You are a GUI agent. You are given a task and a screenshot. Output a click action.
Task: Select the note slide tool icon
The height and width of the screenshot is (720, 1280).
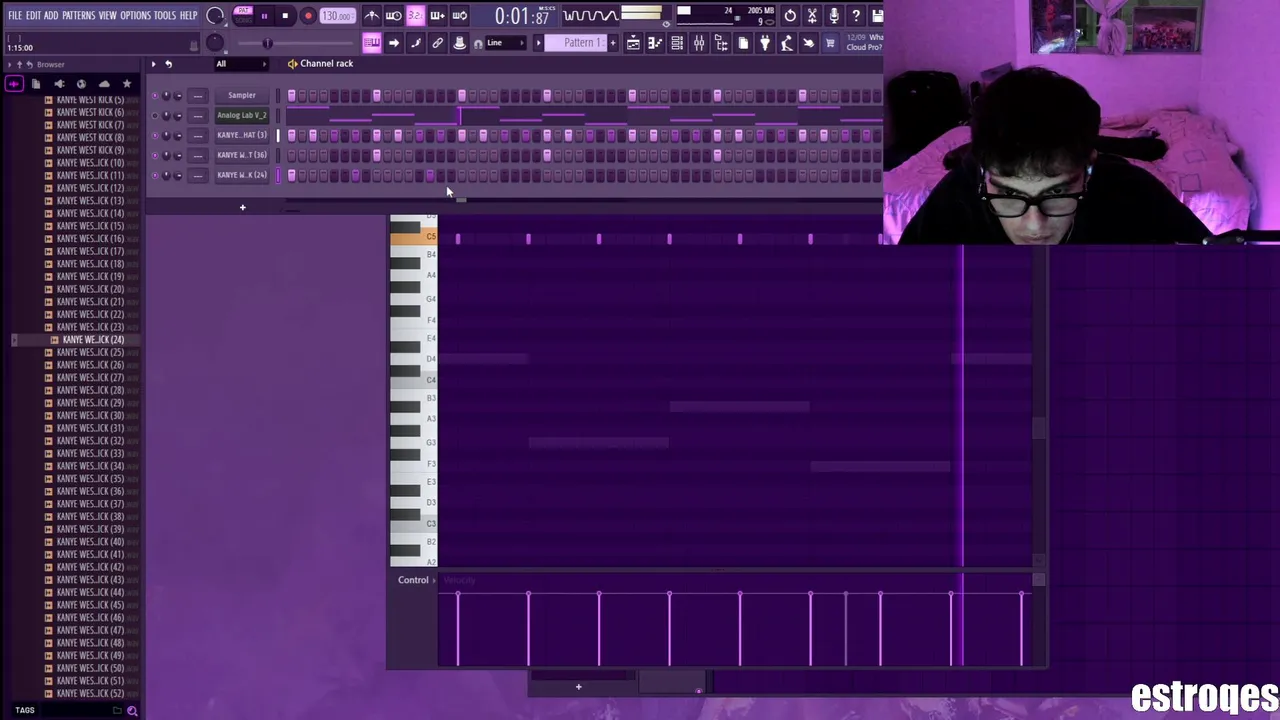415,43
